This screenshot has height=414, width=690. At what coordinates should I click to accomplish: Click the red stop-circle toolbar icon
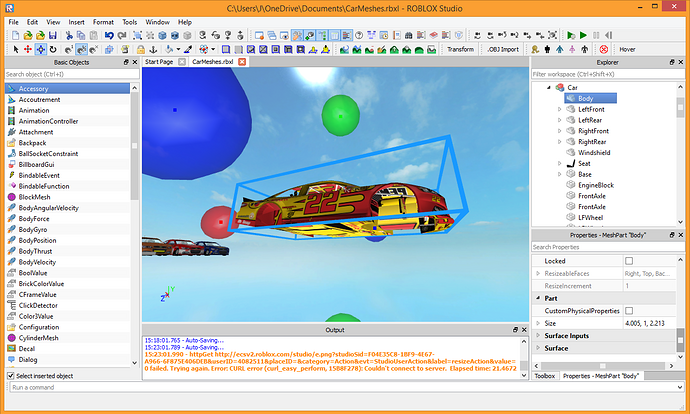[603, 49]
